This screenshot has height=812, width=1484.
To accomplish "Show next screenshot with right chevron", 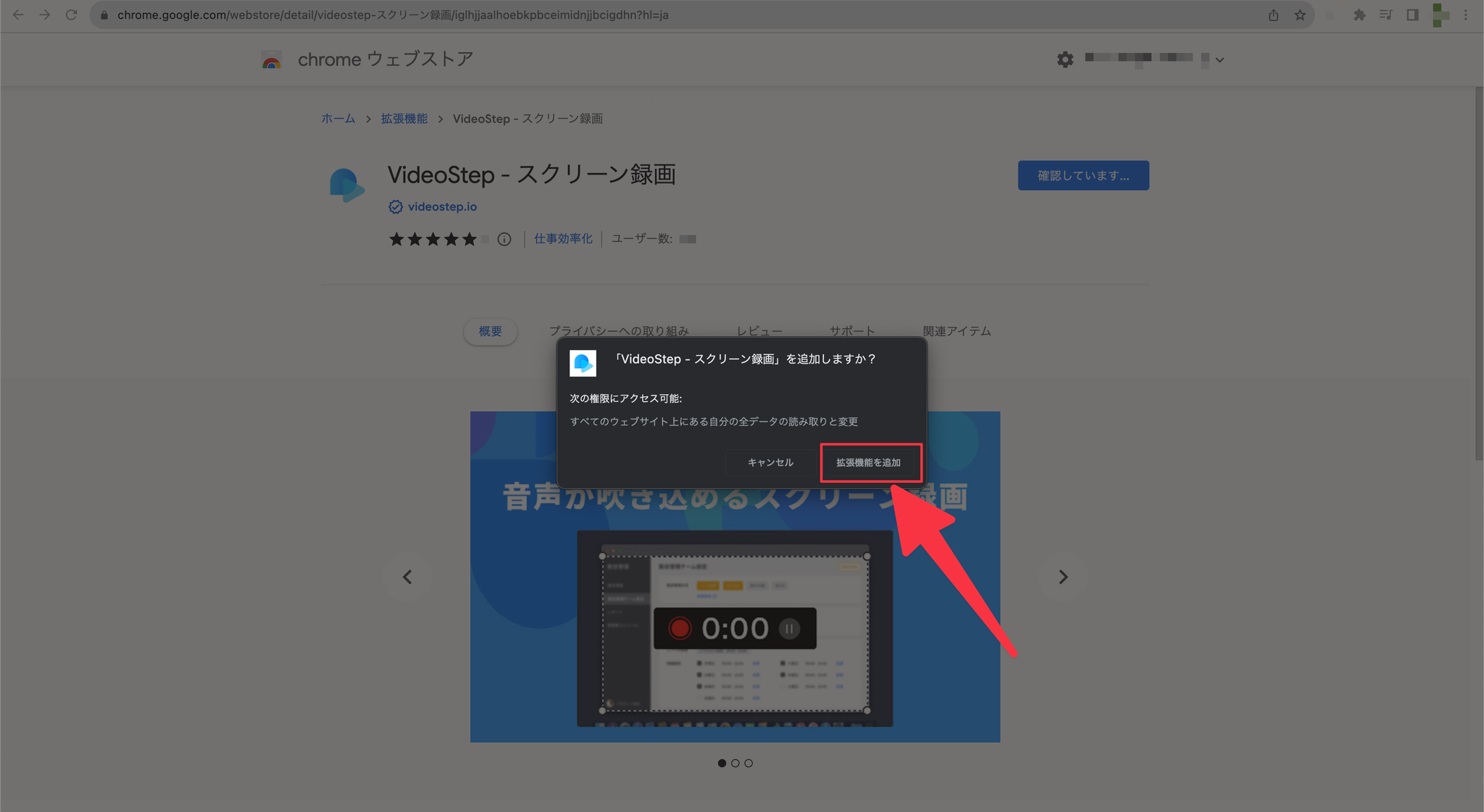I will (1062, 577).
